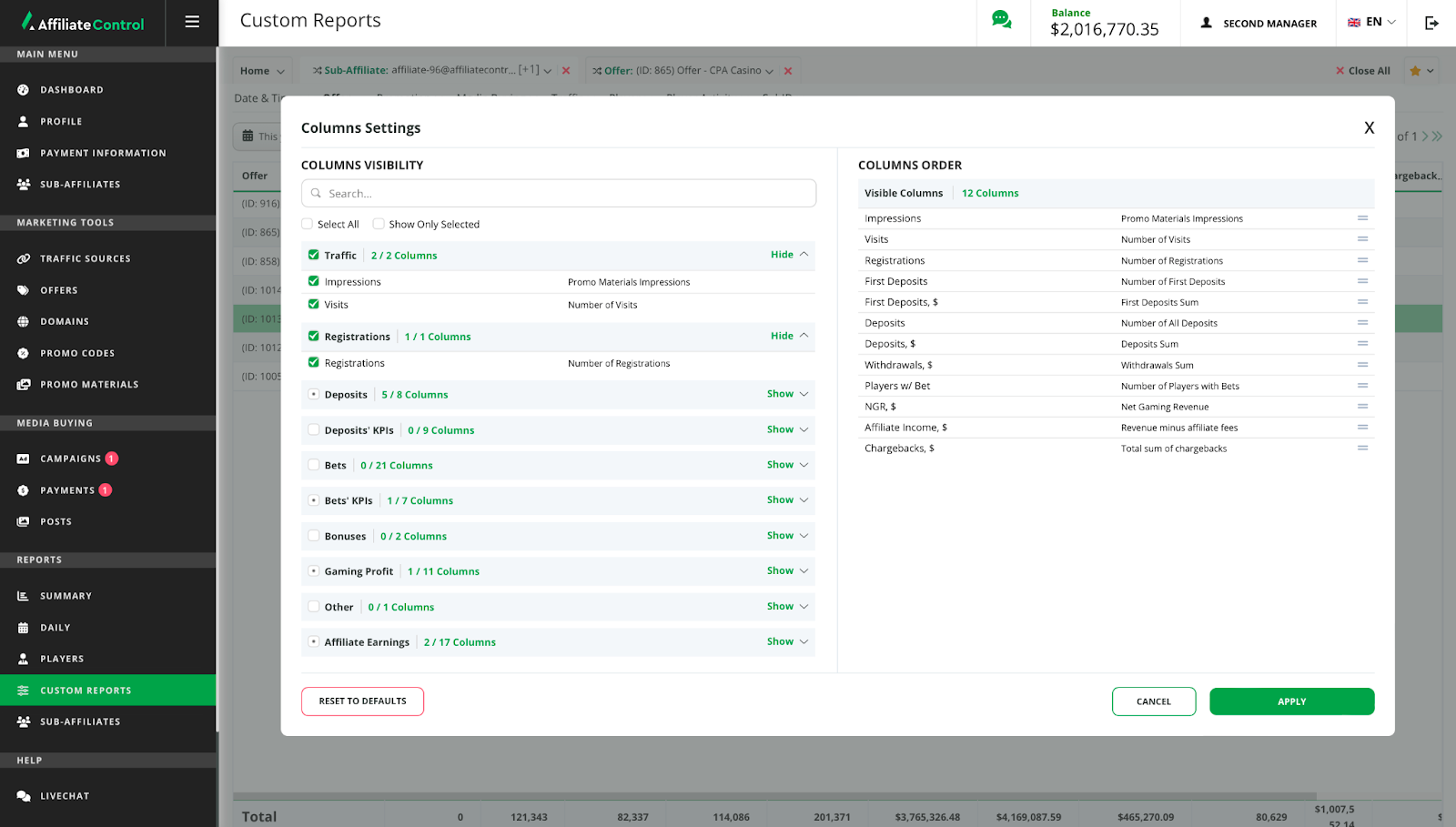Toggle the hamburger sidebar menu icon
Image resolution: width=1456 pixels, height=827 pixels.
(192, 22)
